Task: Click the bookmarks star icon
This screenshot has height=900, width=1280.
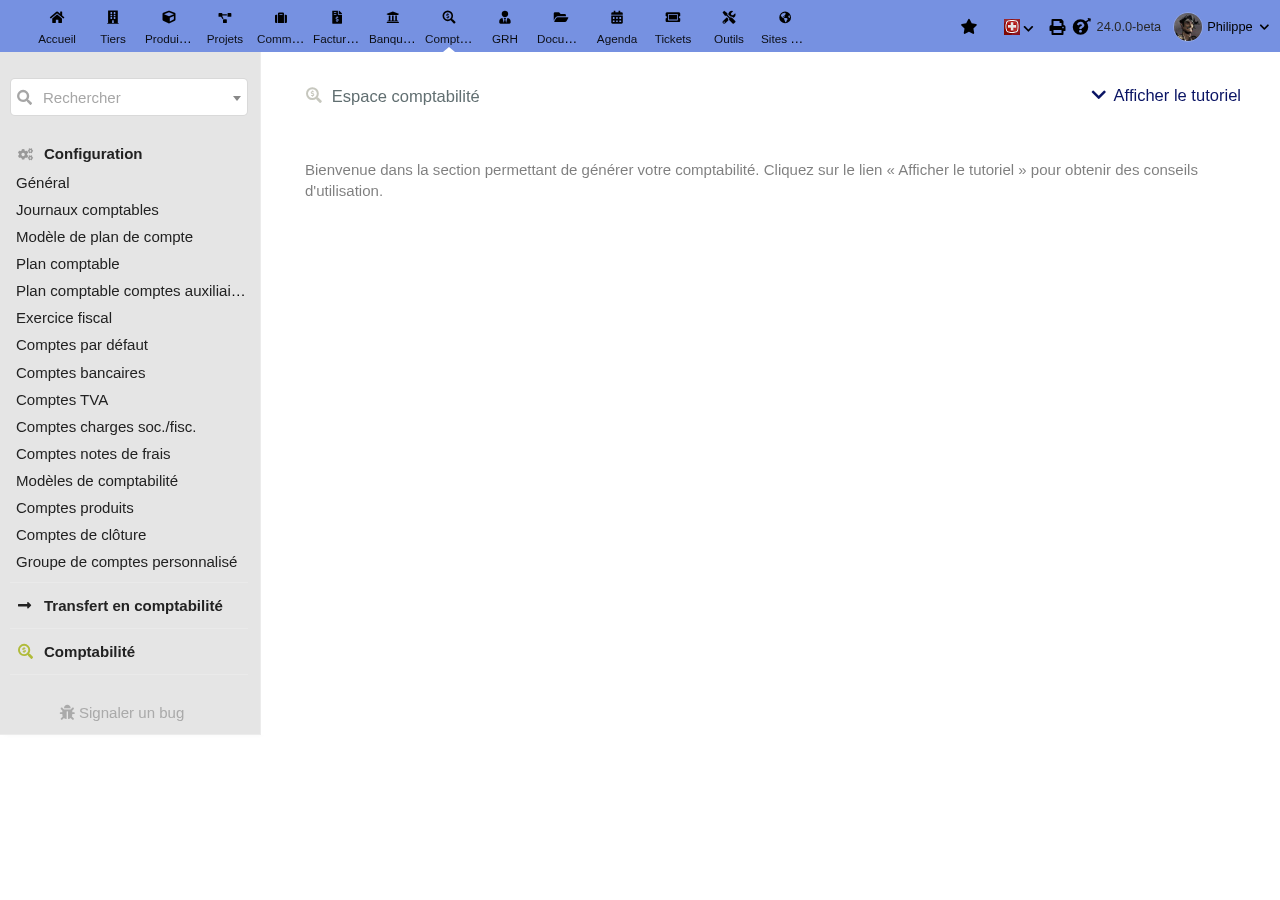Action: point(969,27)
